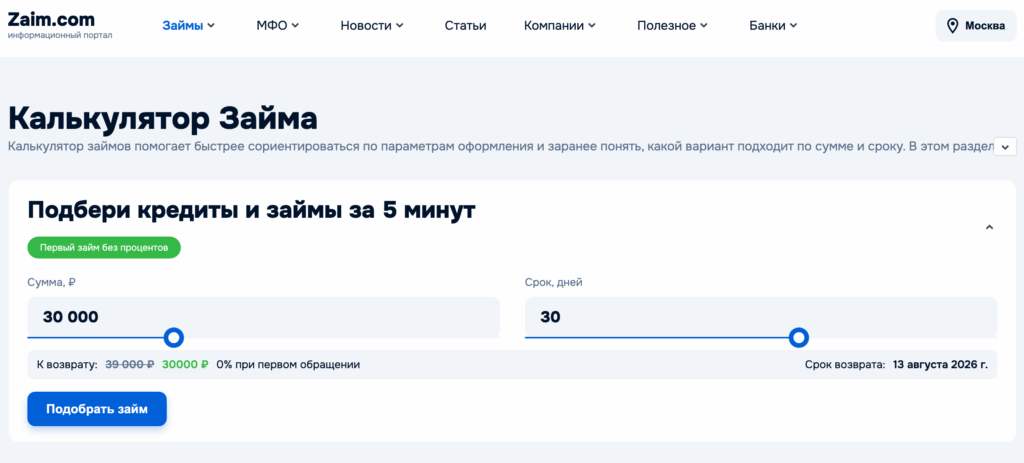Go to the Статьи section

point(466,26)
